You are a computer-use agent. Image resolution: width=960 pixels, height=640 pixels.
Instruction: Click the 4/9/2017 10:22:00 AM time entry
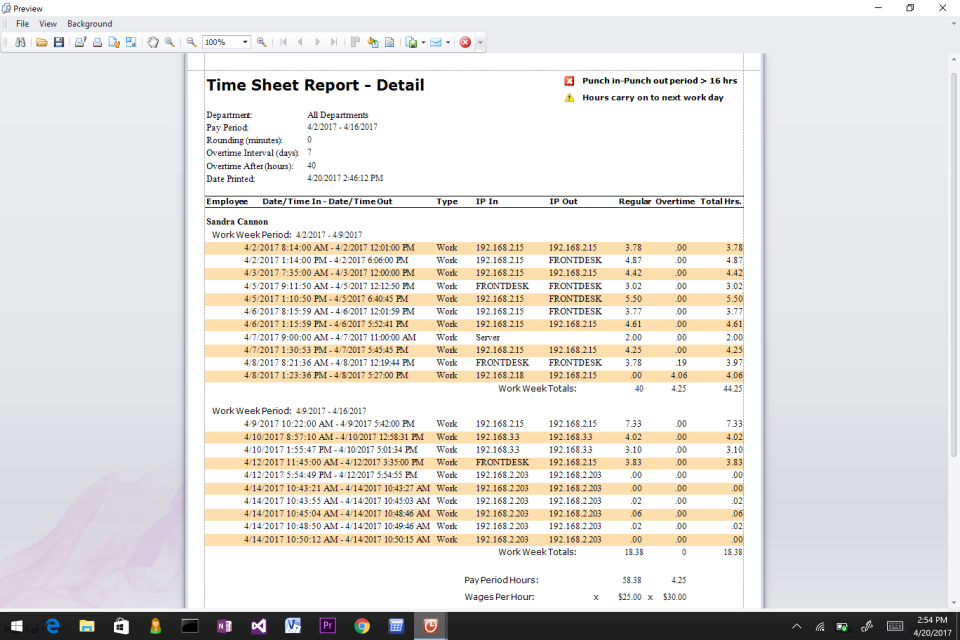(329, 424)
